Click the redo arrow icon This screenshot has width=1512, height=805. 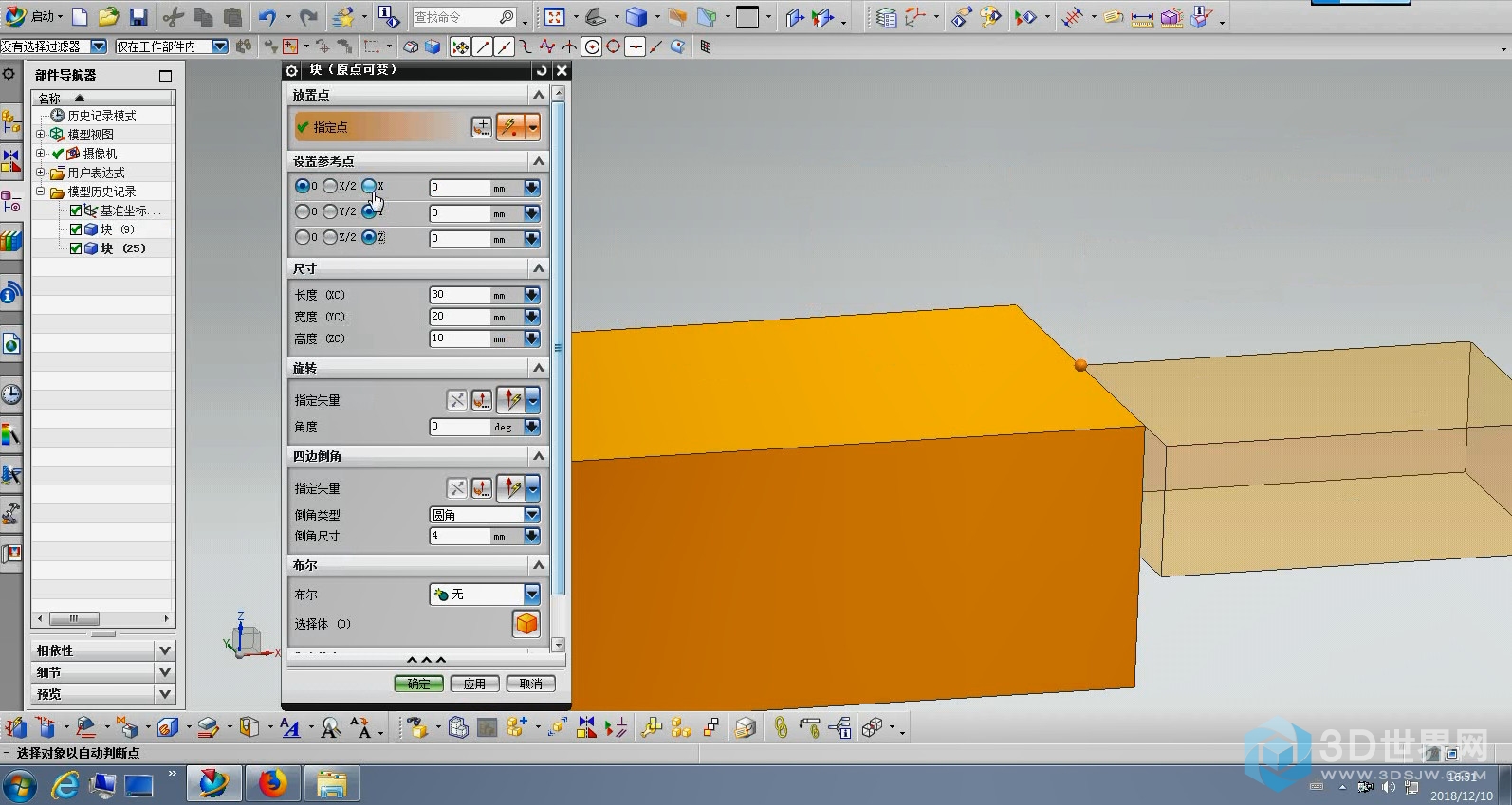pos(308,17)
